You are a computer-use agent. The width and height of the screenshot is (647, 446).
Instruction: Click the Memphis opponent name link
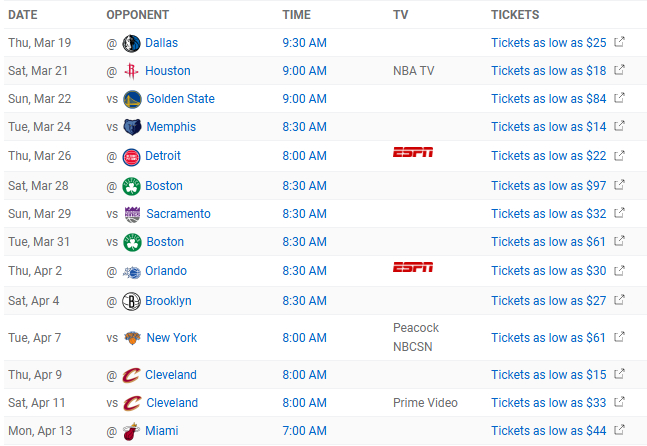point(171,127)
